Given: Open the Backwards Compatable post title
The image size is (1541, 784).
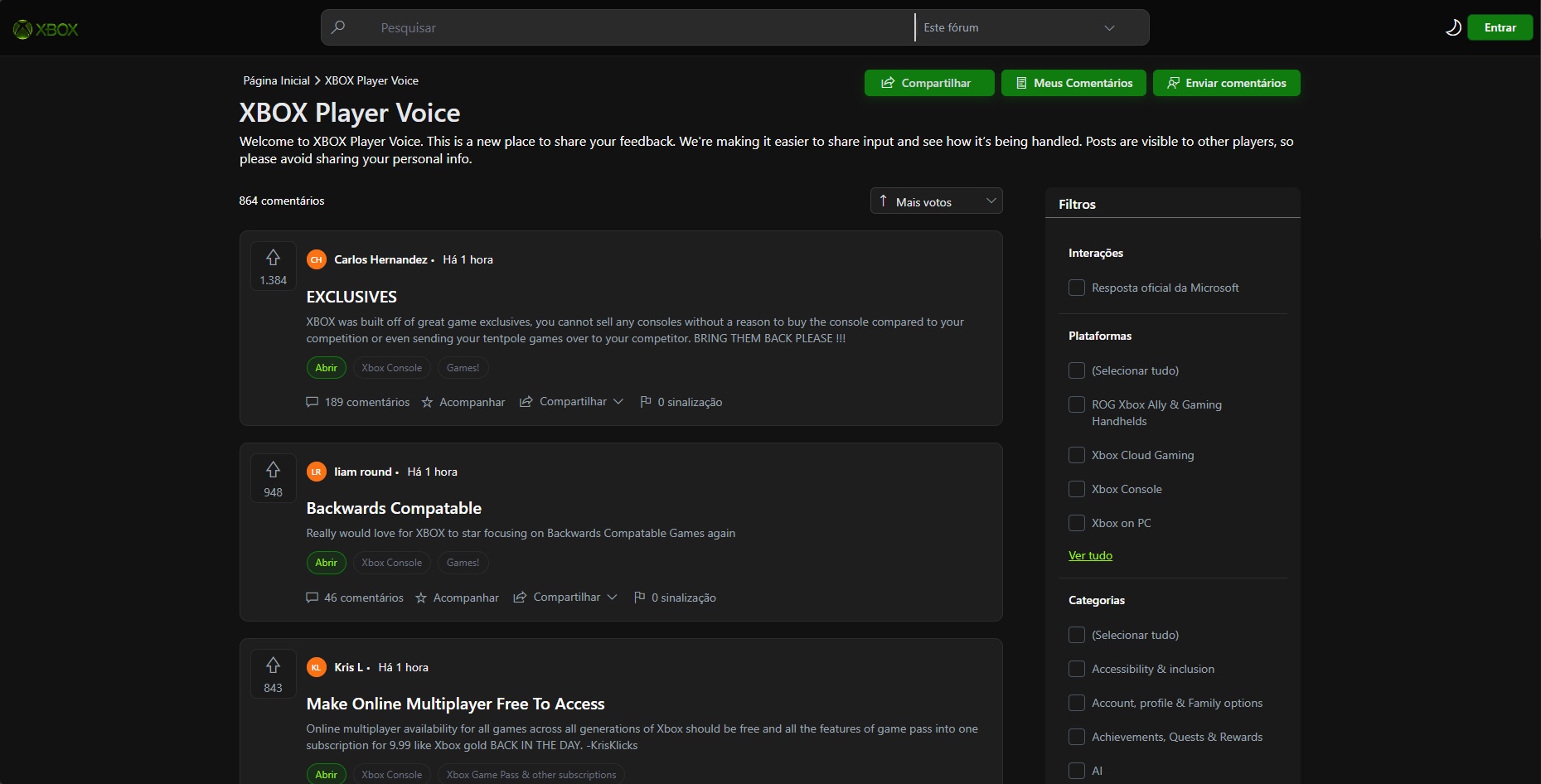Looking at the screenshot, I should pyautogui.click(x=394, y=508).
